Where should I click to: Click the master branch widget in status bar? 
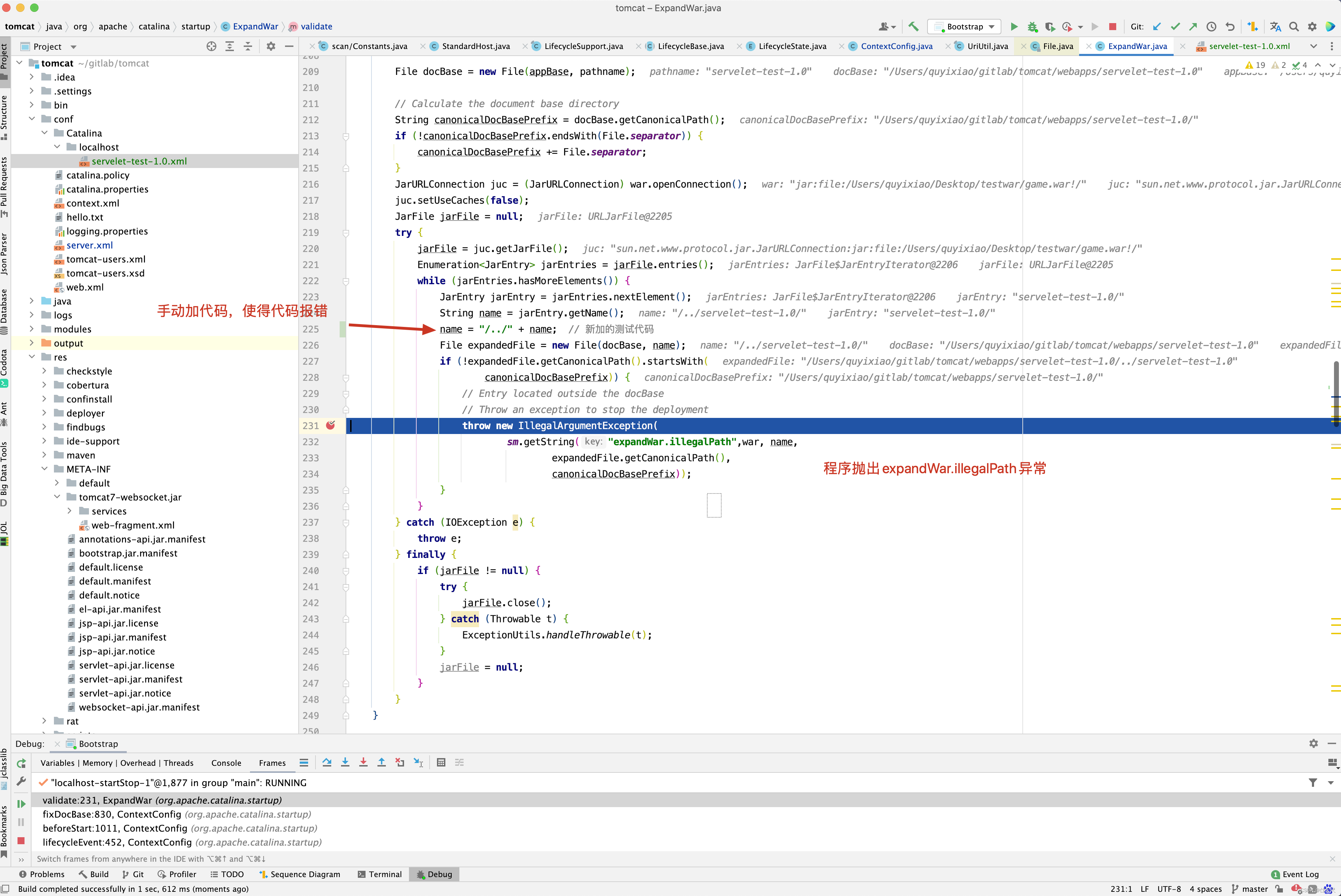pos(1250,889)
